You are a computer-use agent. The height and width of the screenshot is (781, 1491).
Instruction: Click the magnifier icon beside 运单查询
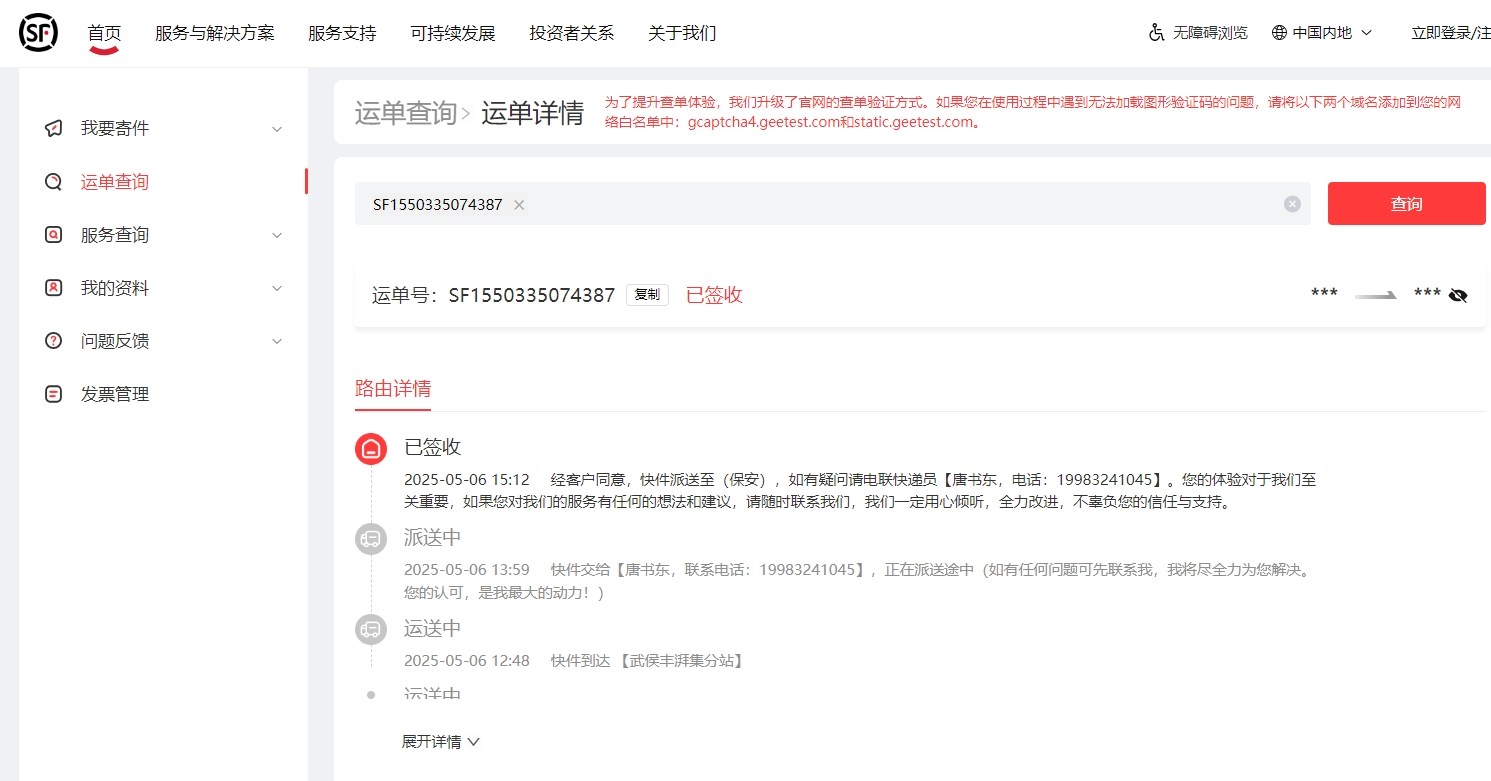tap(54, 182)
